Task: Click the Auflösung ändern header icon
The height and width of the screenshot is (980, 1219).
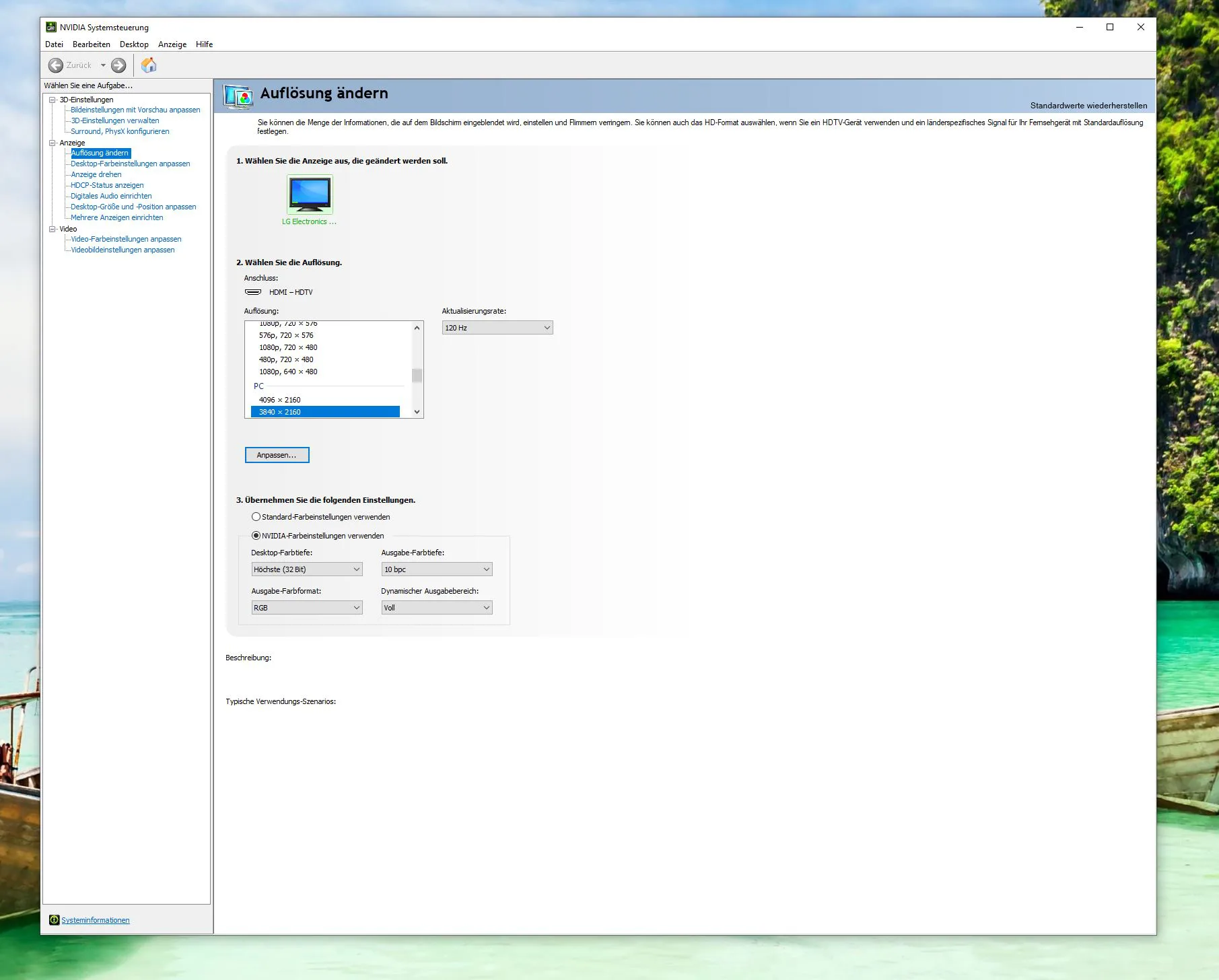Action: [x=238, y=97]
